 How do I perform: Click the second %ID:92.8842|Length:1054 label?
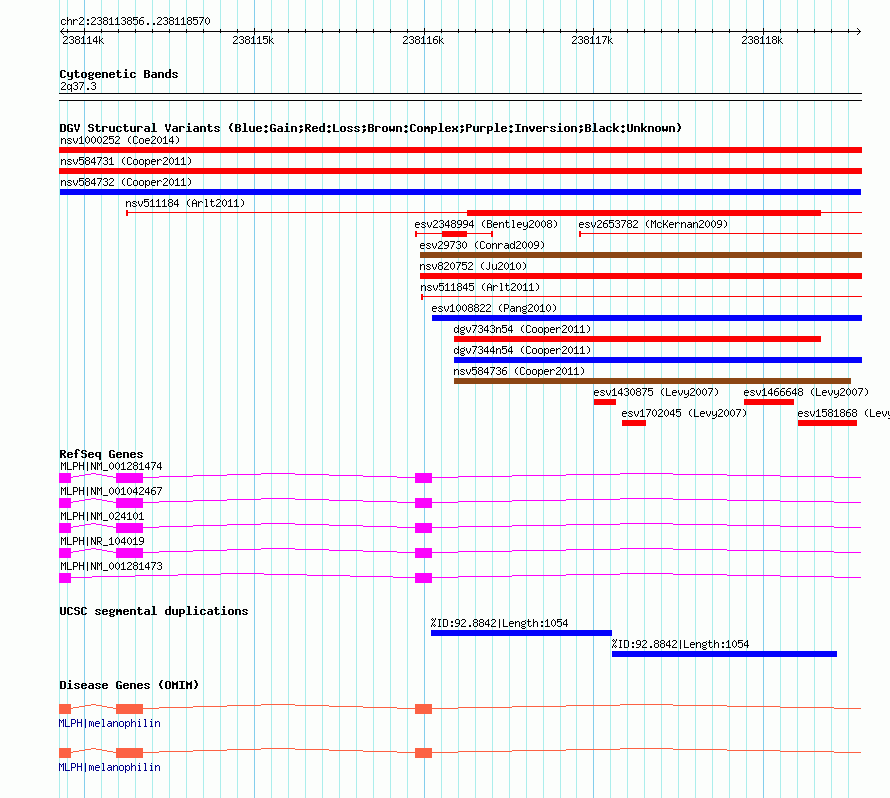pyautogui.click(x=681, y=644)
